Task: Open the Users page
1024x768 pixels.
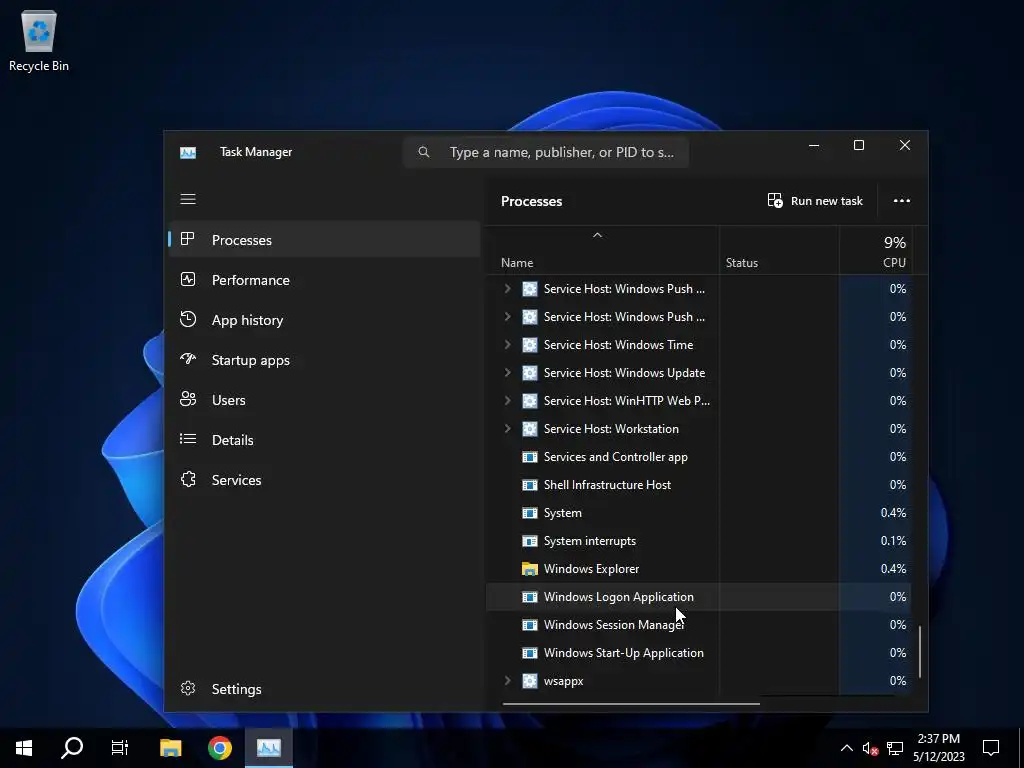Action: (x=325, y=400)
